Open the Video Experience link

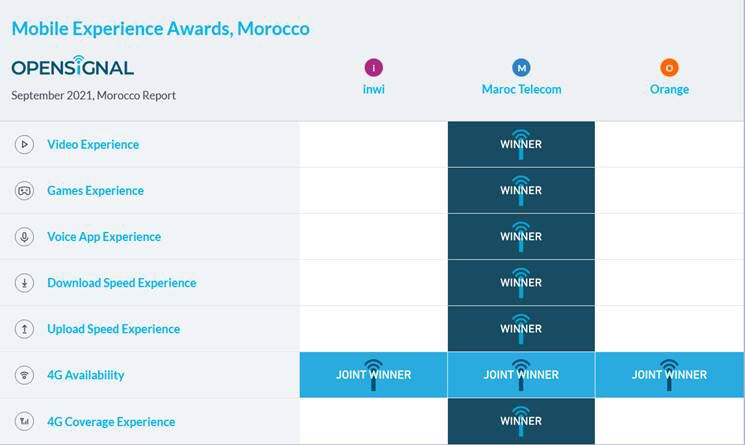(x=93, y=145)
